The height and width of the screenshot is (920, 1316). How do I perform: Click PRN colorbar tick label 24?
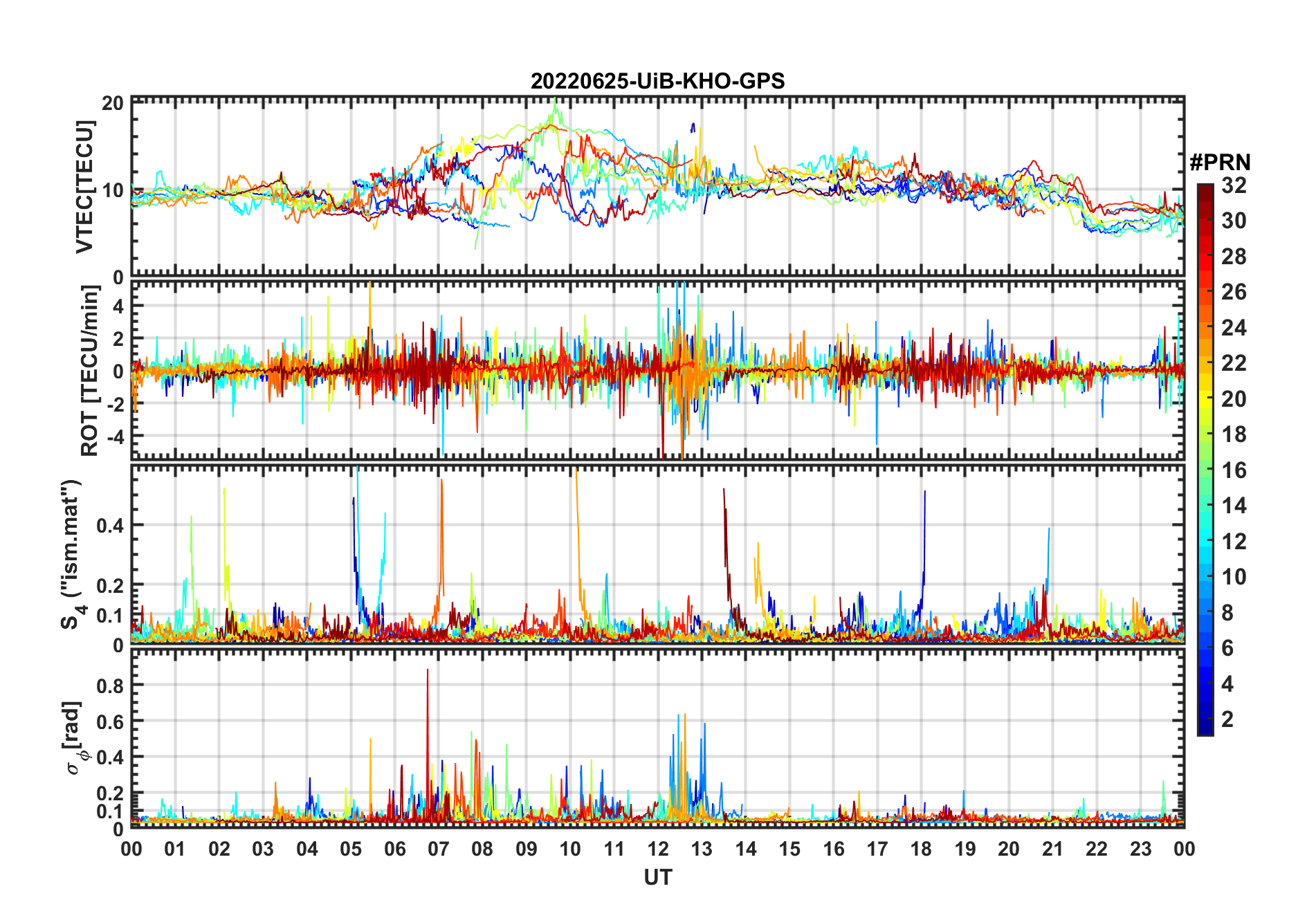tap(1234, 328)
